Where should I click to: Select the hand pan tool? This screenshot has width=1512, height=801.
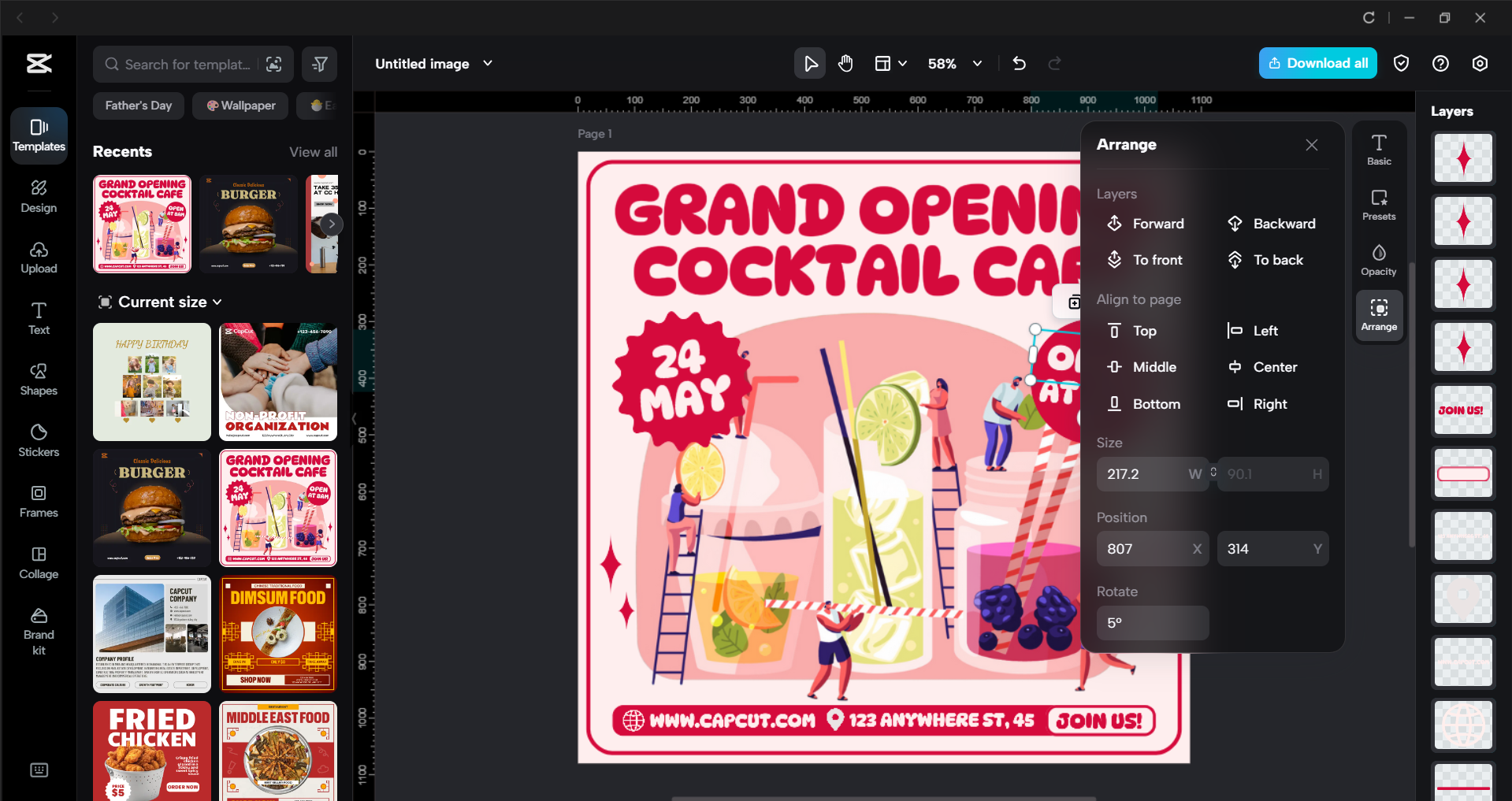click(845, 63)
